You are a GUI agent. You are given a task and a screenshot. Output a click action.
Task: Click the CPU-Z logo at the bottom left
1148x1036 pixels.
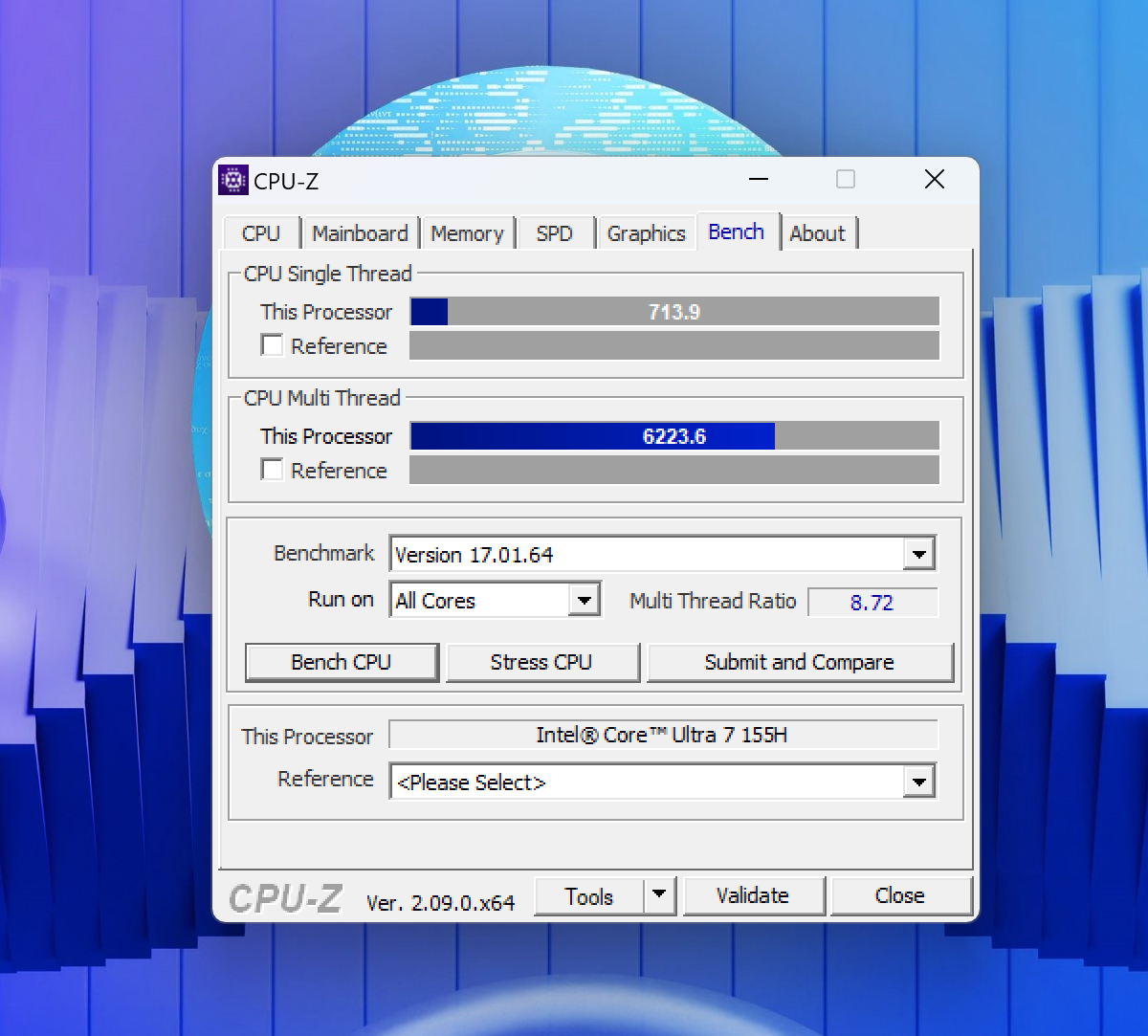click(285, 898)
